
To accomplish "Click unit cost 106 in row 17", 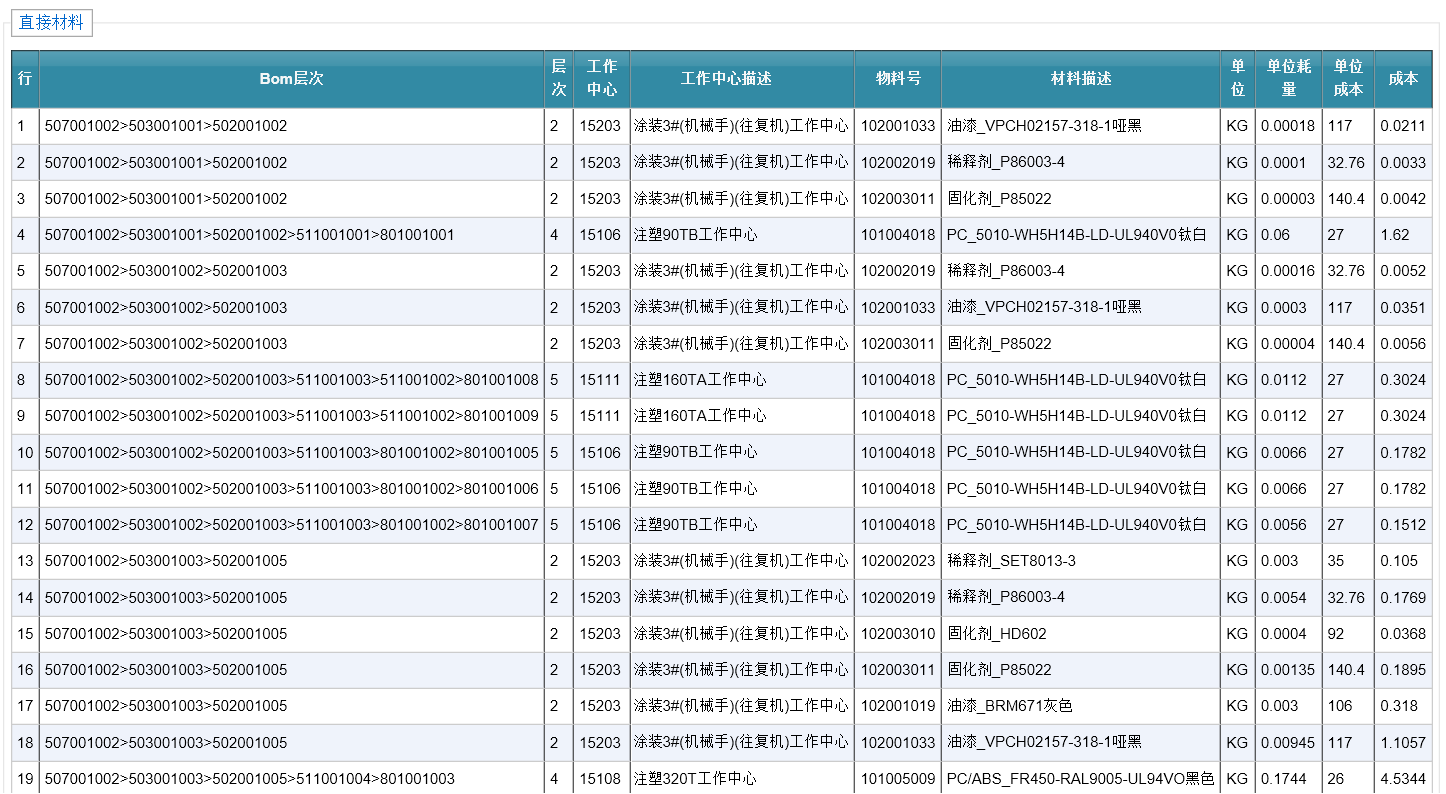I will (1340, 706).
